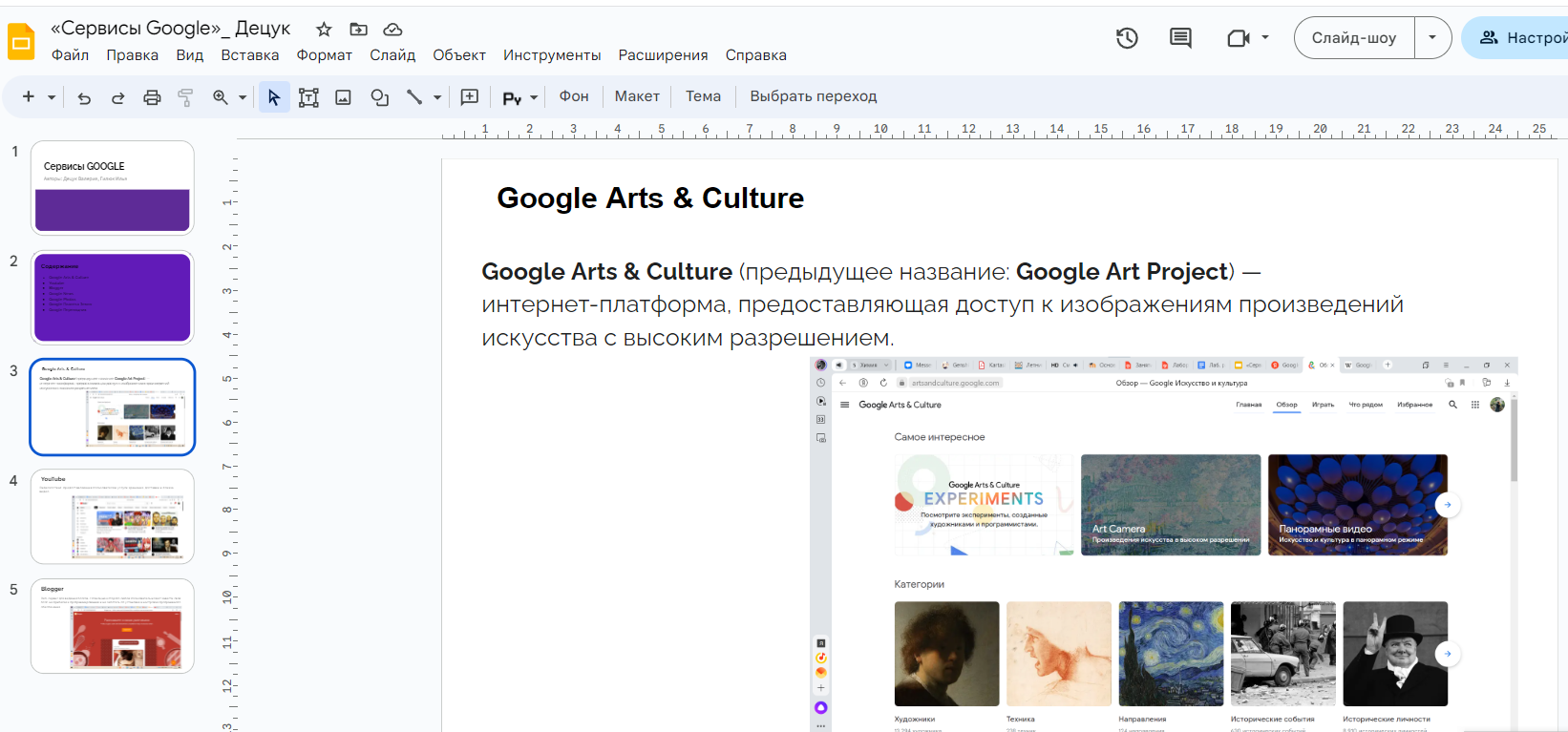Start a video call with camera icon
The width and height of the screenshot is (1568, 732).
click(x=1238, y=38)
